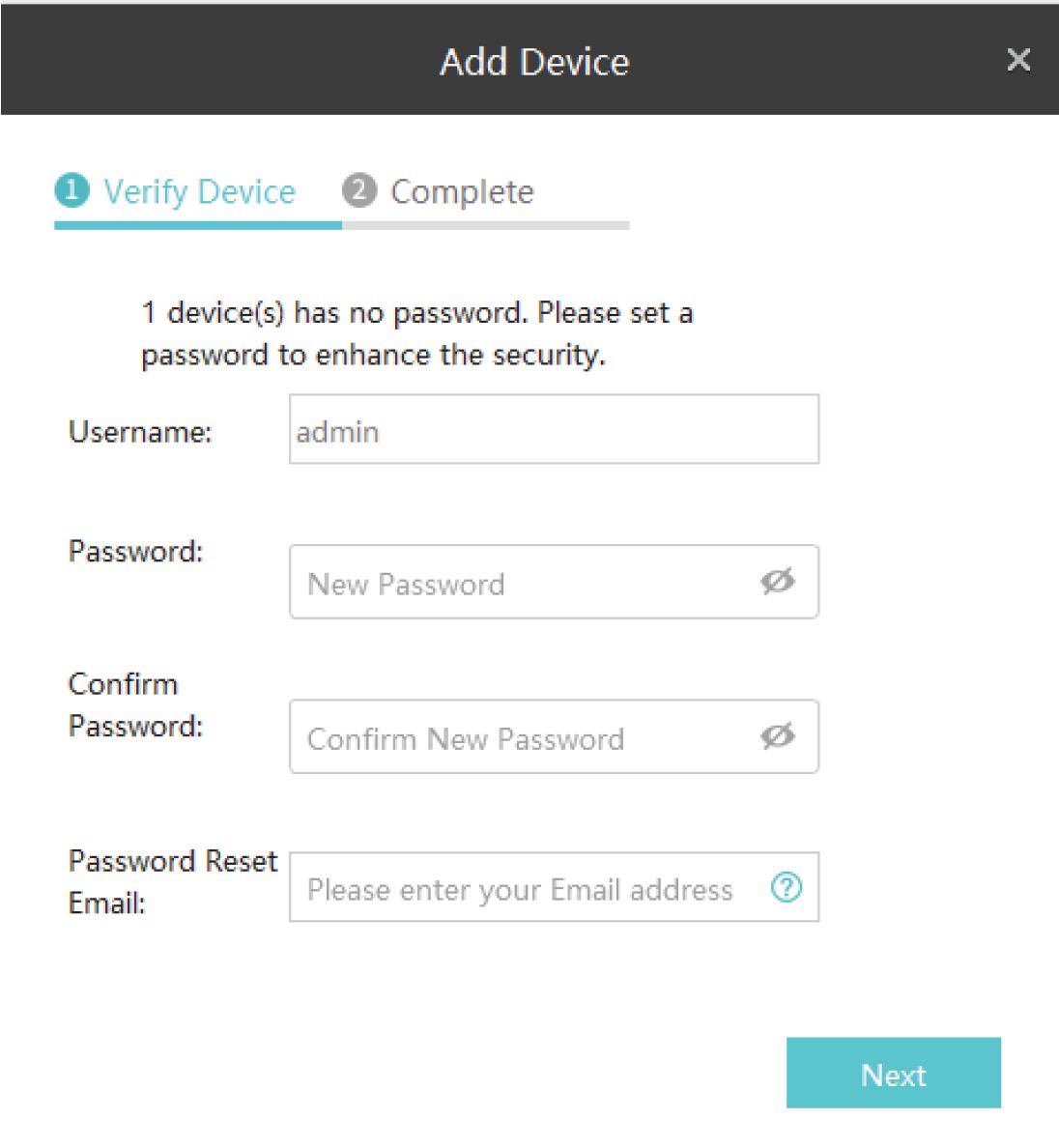1059x1148 pixels.
Task: Show the New Password characters
Action: click(x=777, y=582)
